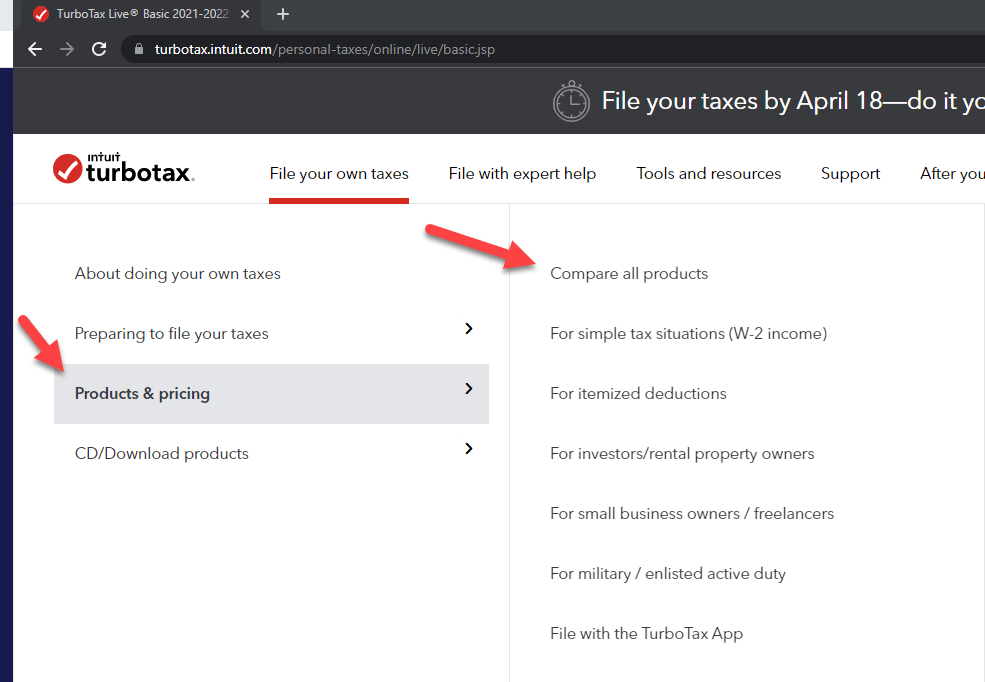Click the address bar URL
This screenshot has width=985, height=682.
click(325, 49)
